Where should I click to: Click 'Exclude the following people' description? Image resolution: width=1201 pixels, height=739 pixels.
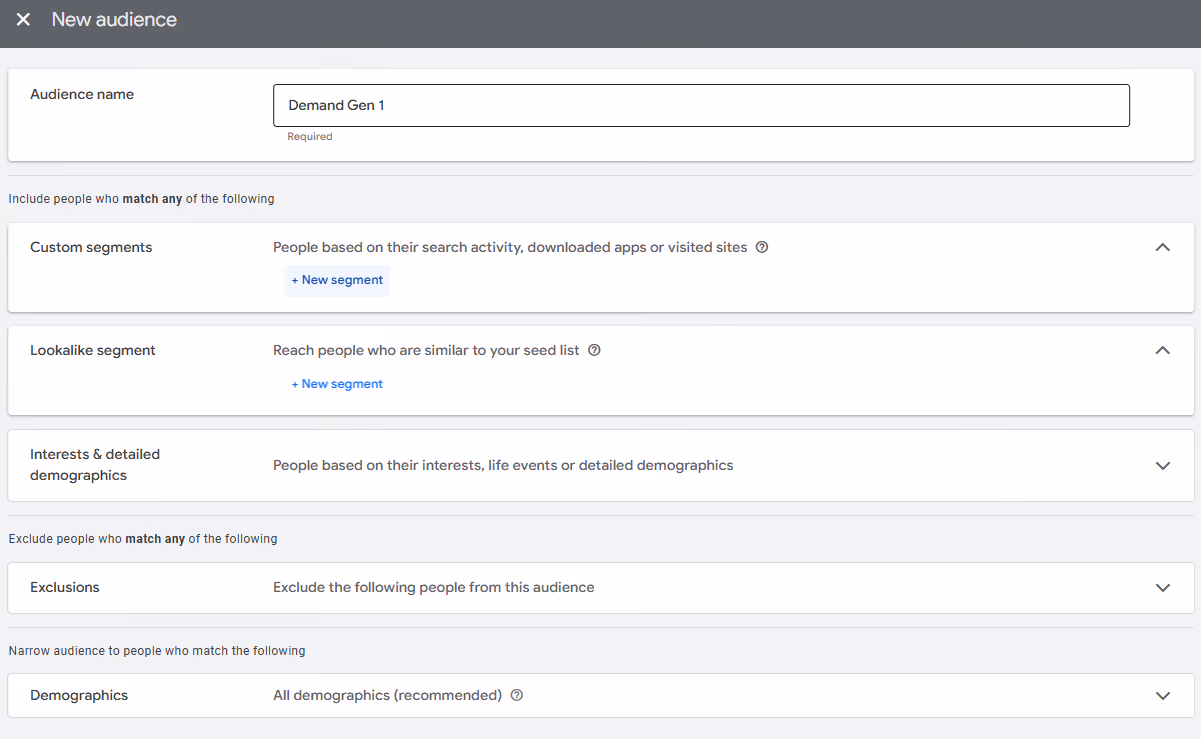pos(434,587)
